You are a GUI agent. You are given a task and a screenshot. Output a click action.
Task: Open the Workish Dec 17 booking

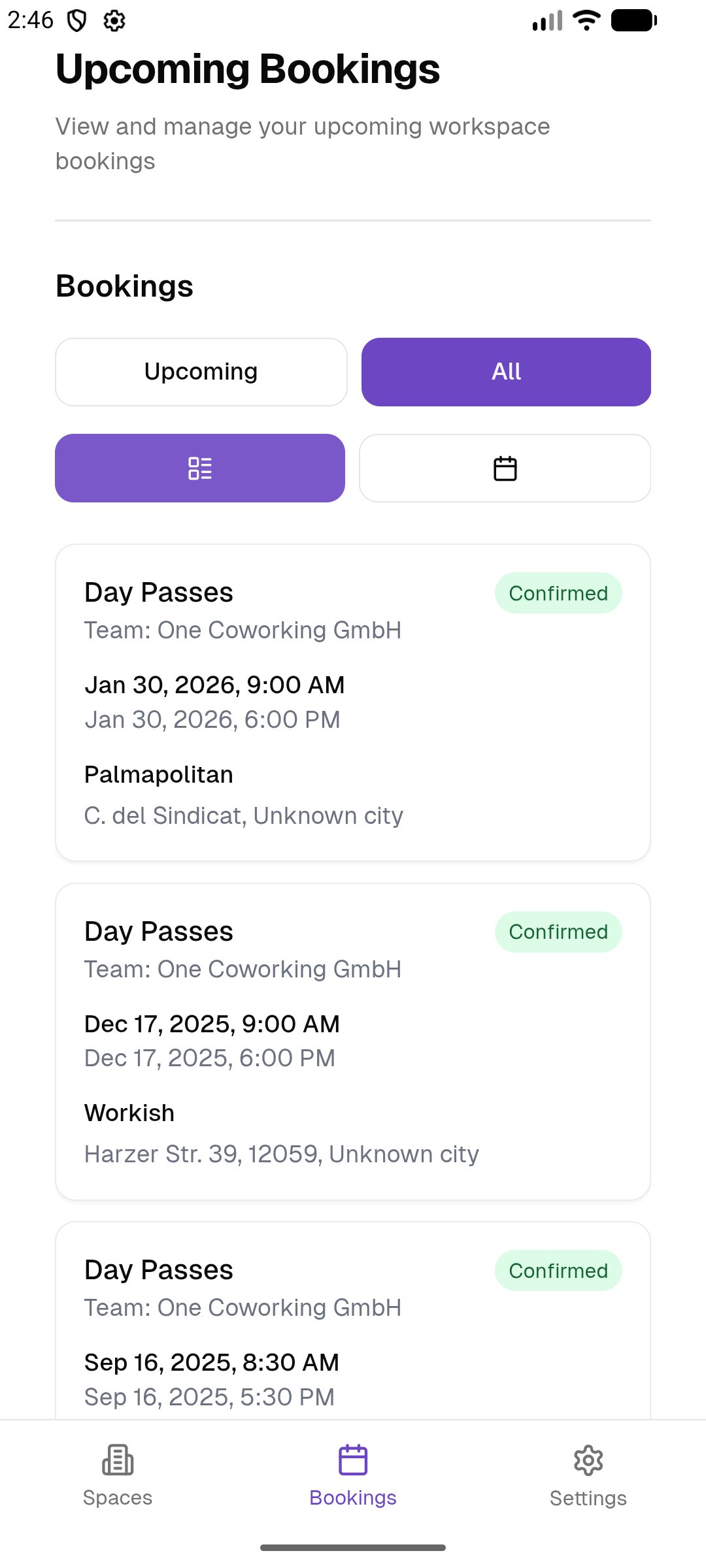click(x=353, y=1041)
